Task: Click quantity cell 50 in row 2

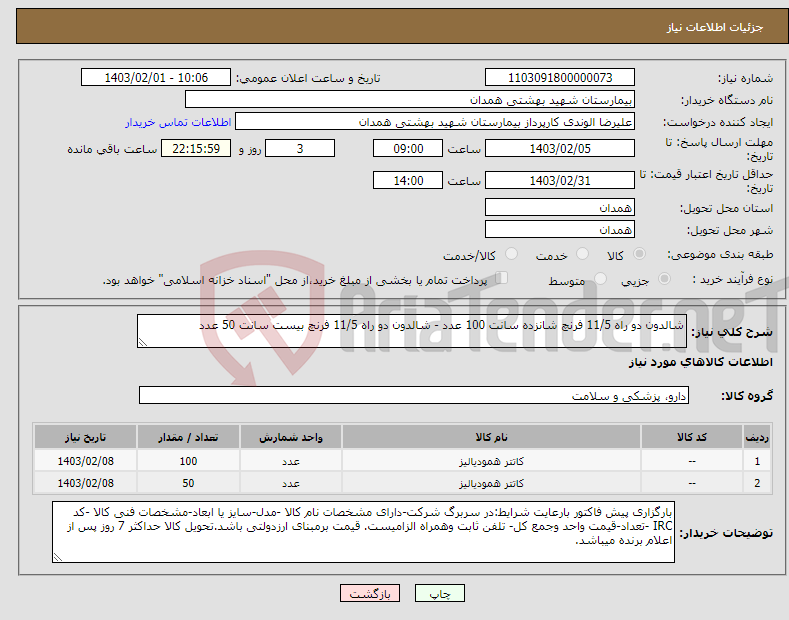Action: [188, 483]
